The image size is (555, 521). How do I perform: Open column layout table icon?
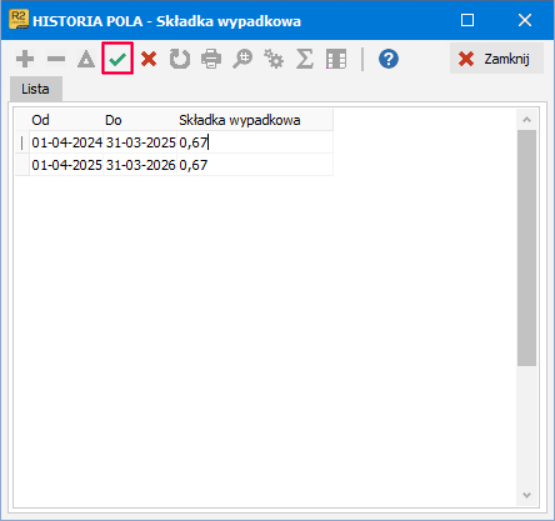(336, 59)
